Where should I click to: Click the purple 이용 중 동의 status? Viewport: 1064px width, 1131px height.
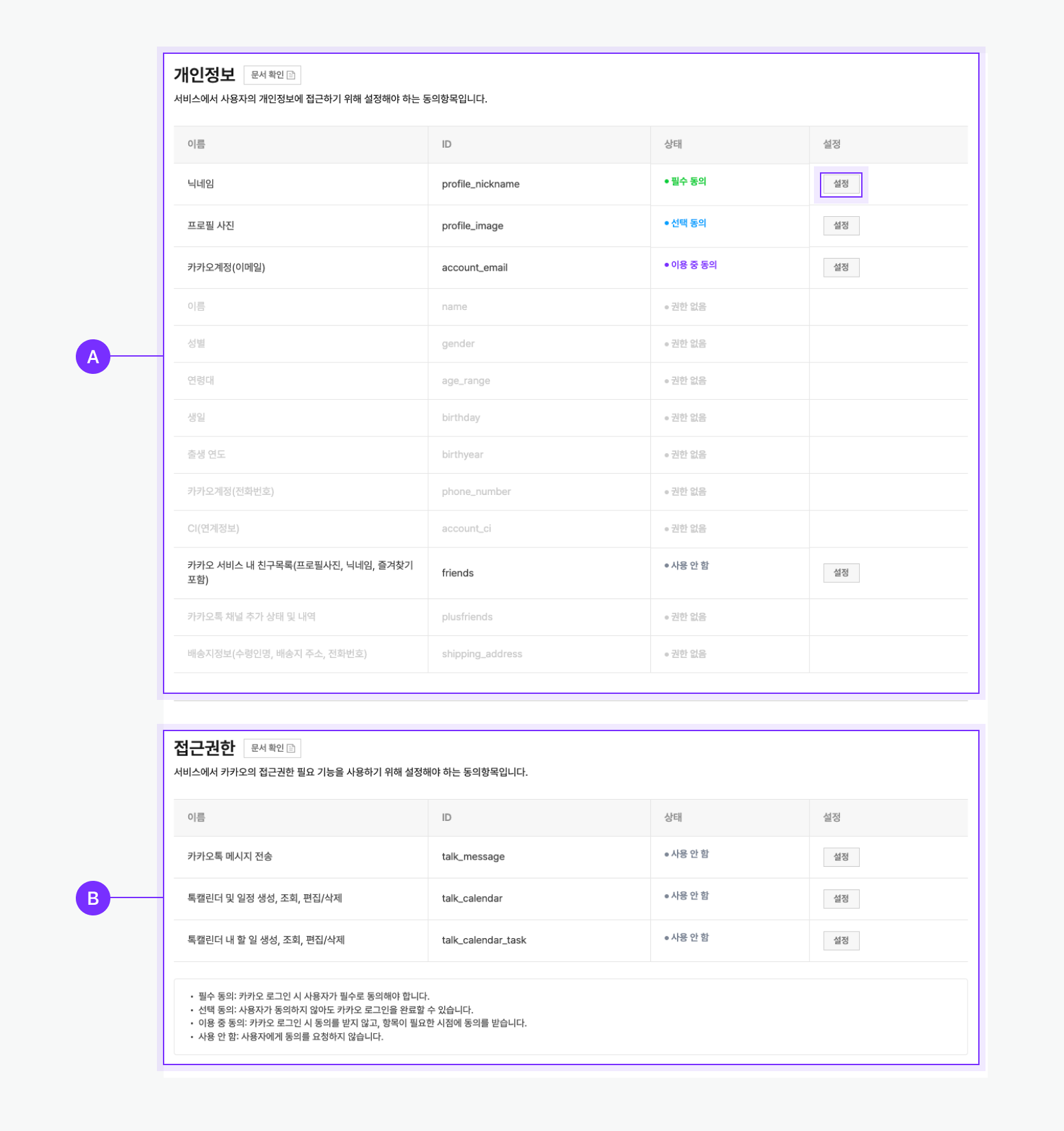click(693, 265)
